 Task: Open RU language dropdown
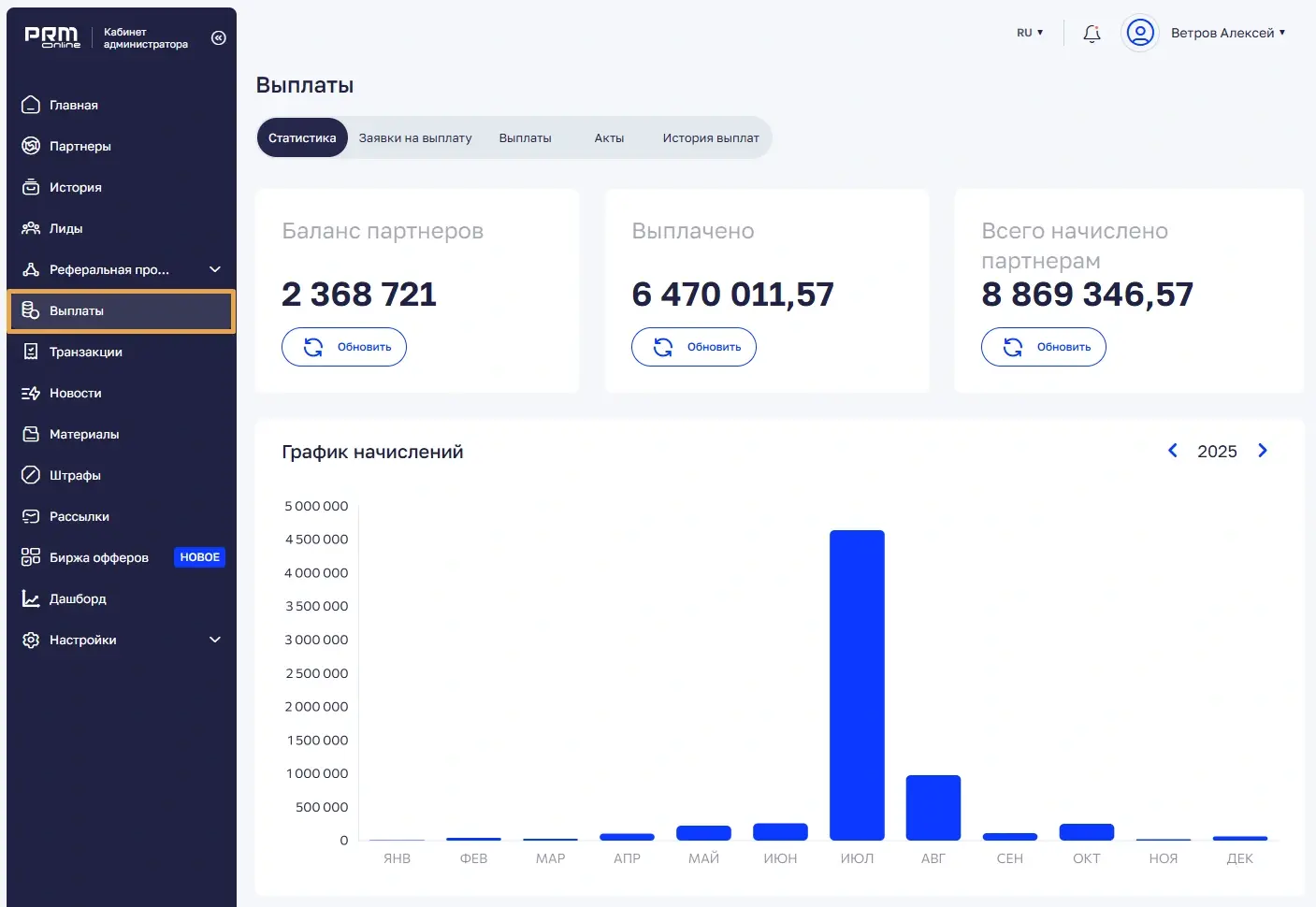1030,33
